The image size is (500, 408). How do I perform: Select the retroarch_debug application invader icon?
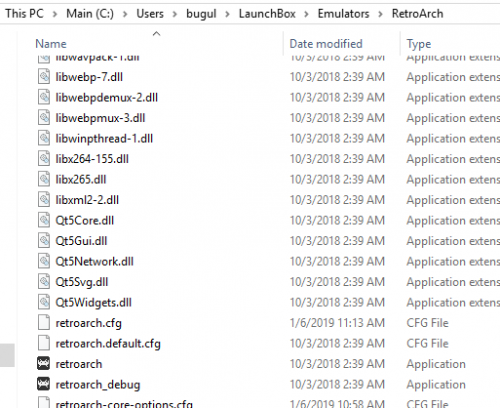pos(43,384)
